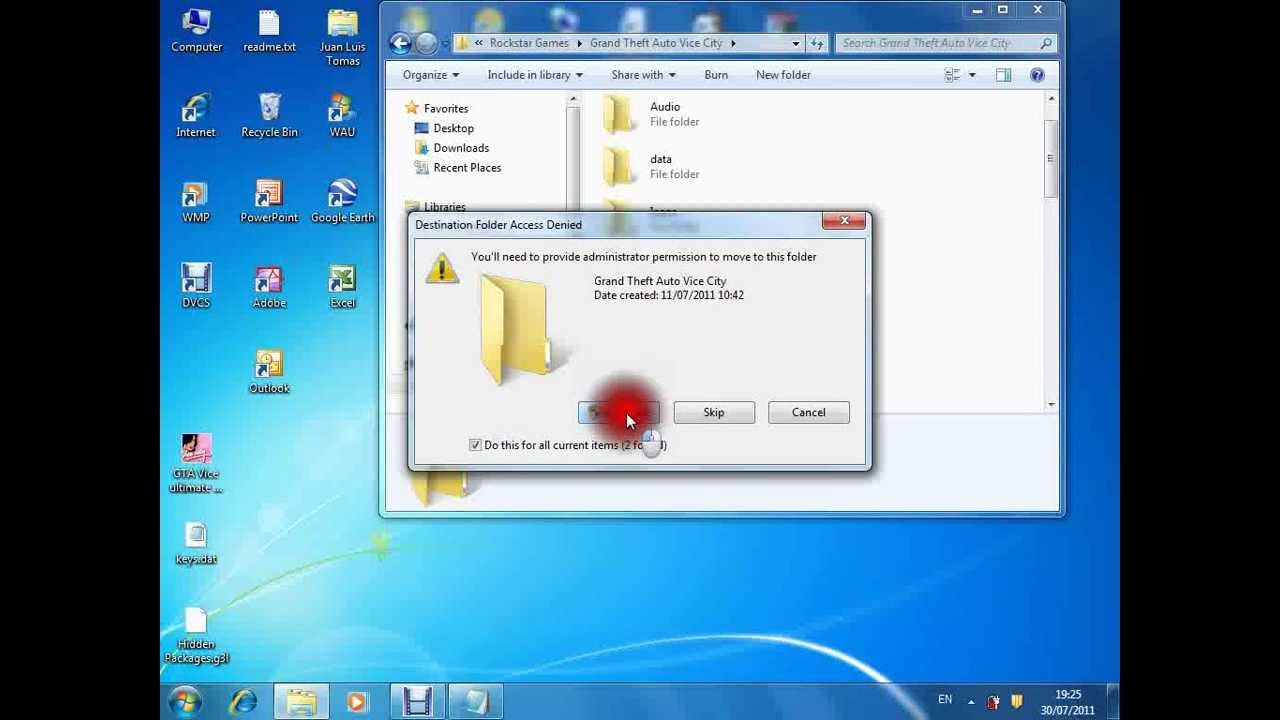Click the refresh button beside address bar
Screen dimensions: 1280x720
(817, 43)
